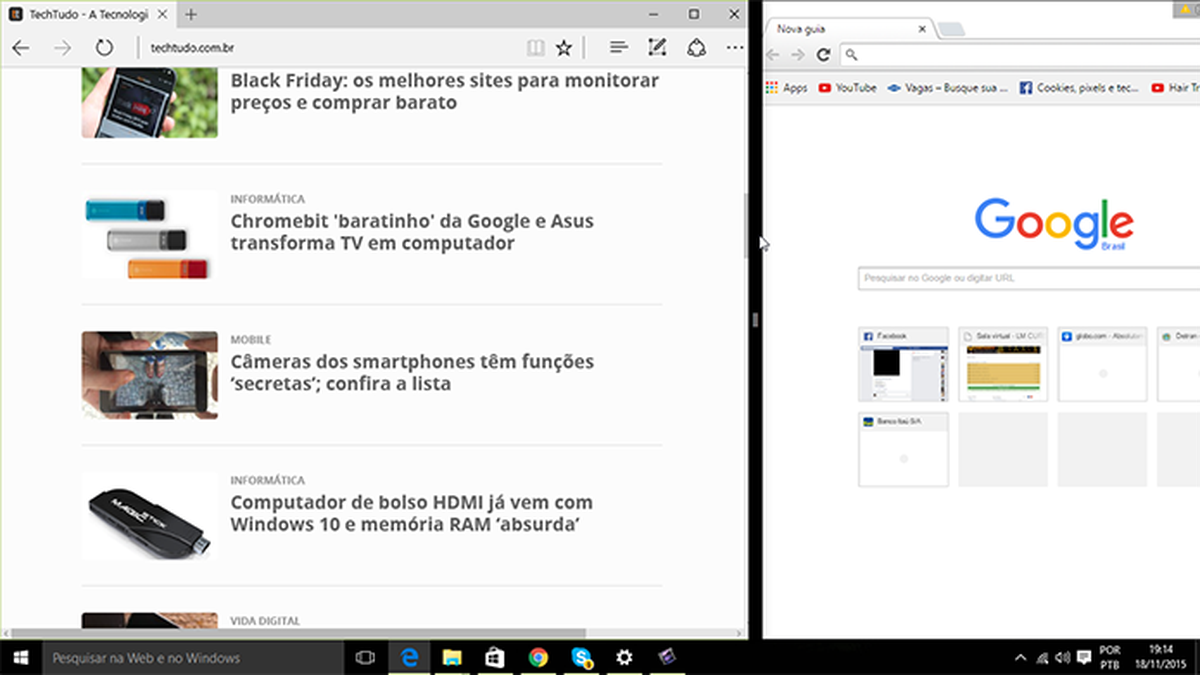Go back in the Edge browser
Image resolution: width=1200 pixels, height=675 pixels.
pos(21,48)
